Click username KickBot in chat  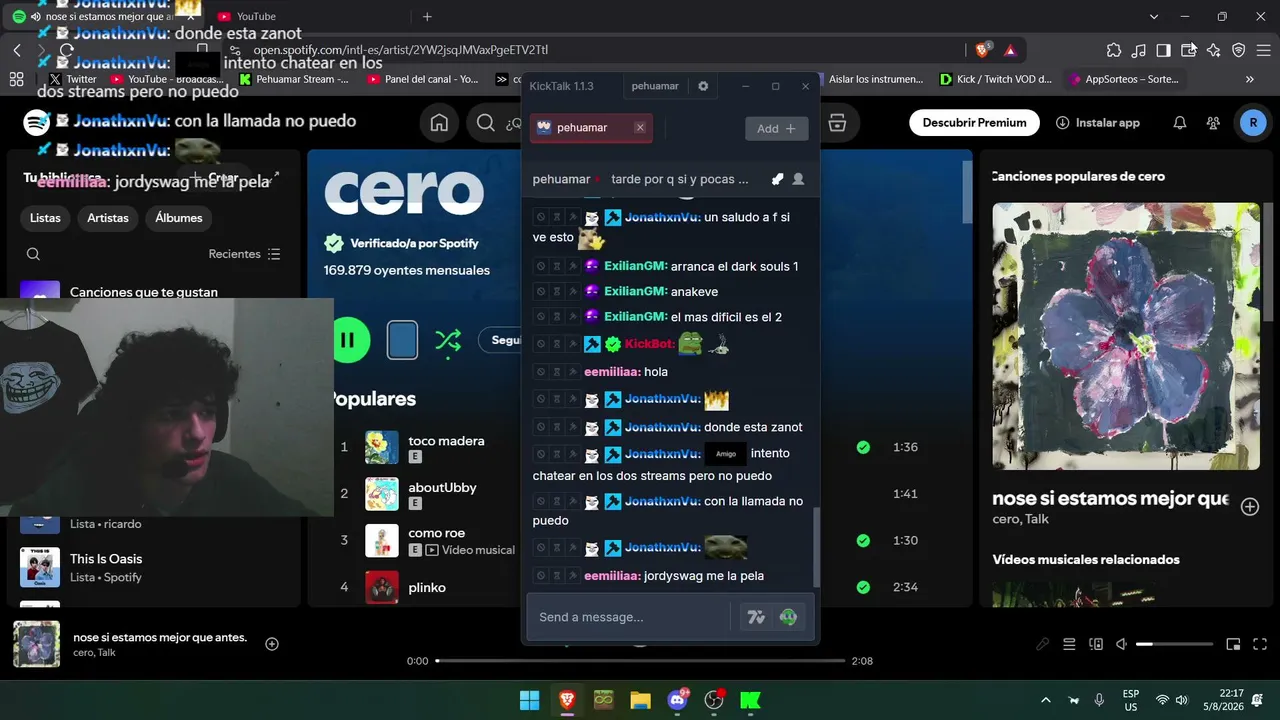coord(649,344)
